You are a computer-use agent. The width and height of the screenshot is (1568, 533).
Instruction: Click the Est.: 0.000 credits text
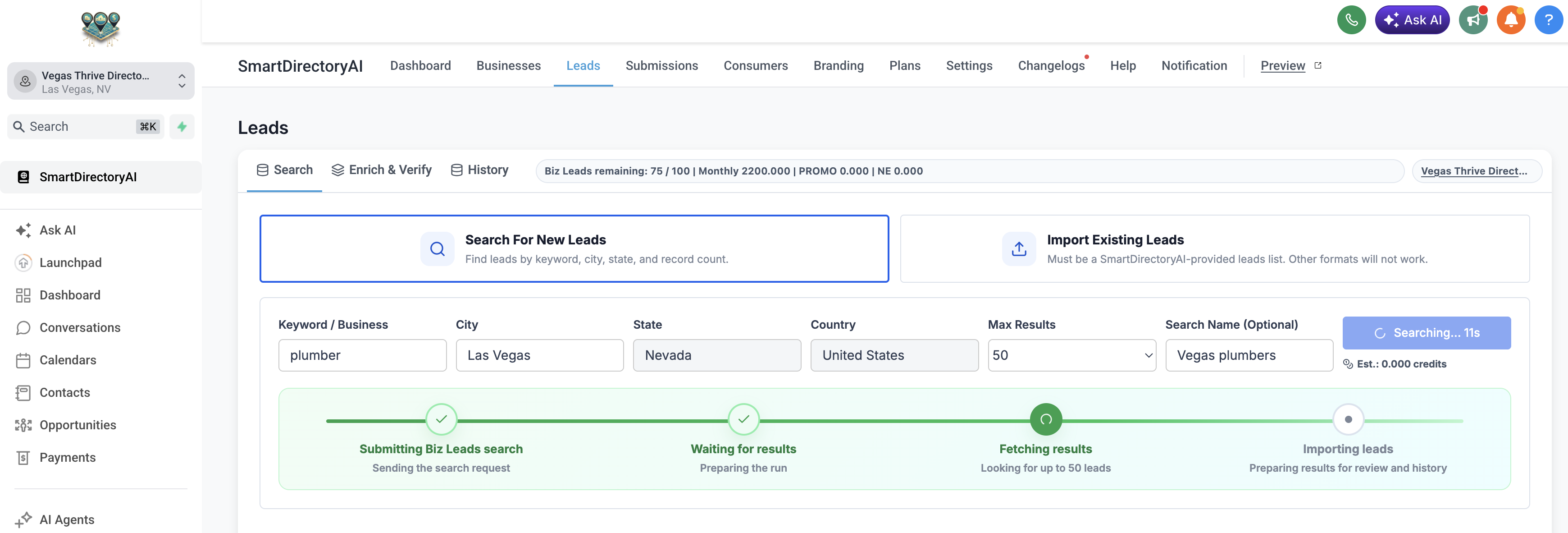pos(1401,364)
